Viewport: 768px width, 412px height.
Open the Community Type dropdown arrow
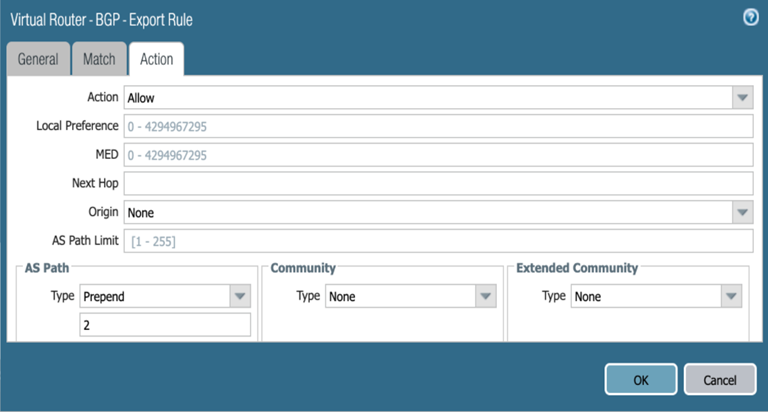tap(486, 296)
